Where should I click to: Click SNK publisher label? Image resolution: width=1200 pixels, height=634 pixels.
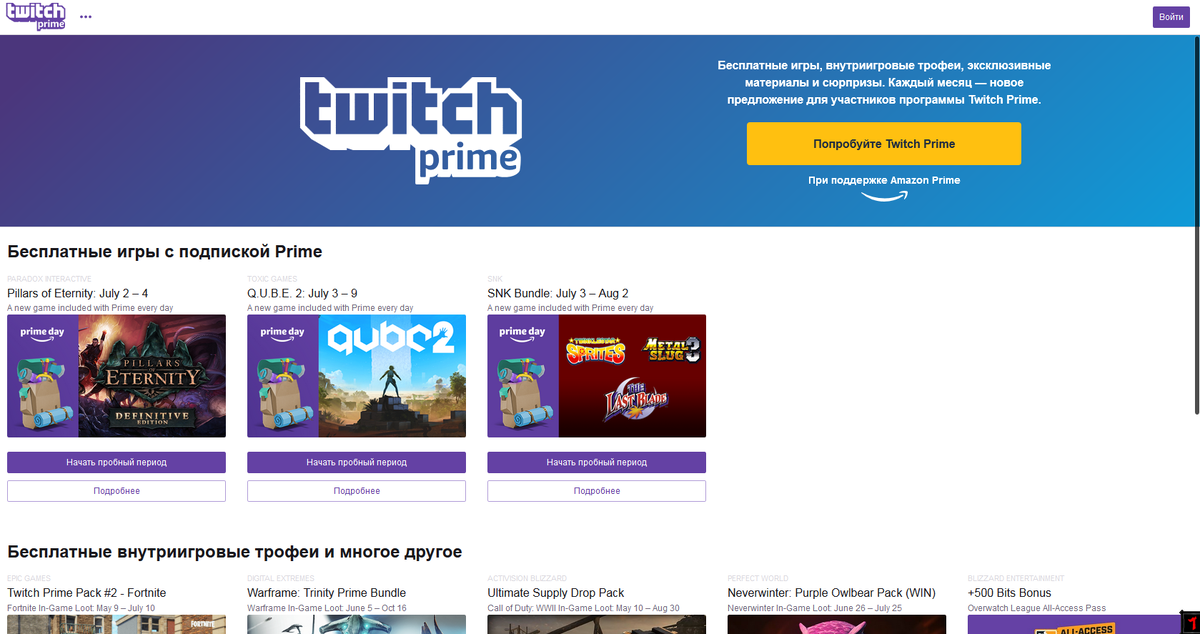click(x=494, y=279)
